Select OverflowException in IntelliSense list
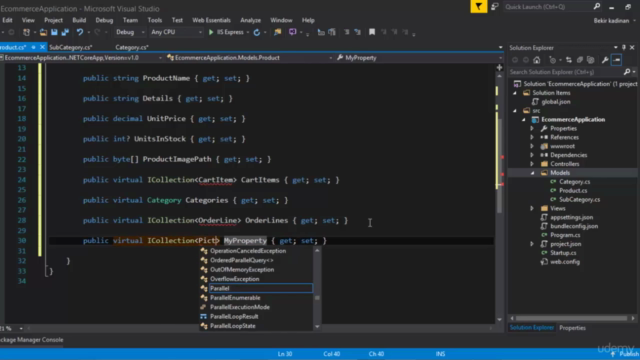The height and width of the screenshot is (360, 640). [x=234, y=279]
